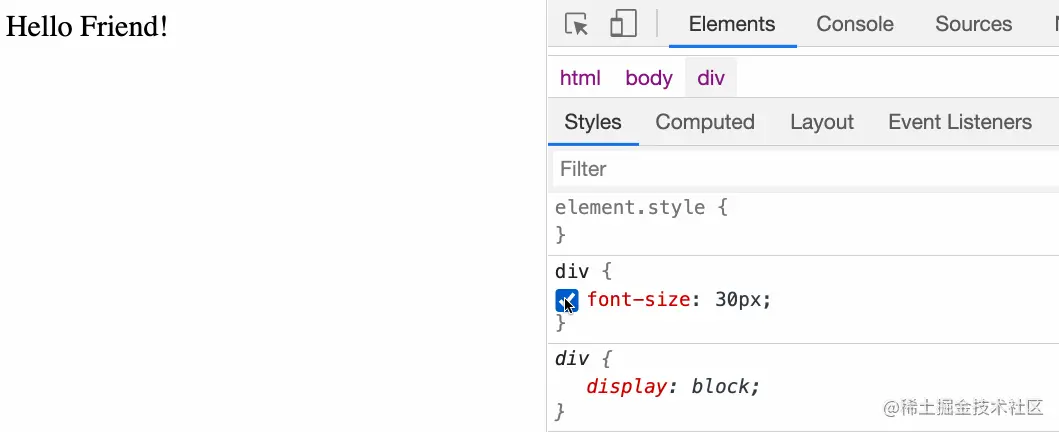Open the Elements tab

(732, 24)
